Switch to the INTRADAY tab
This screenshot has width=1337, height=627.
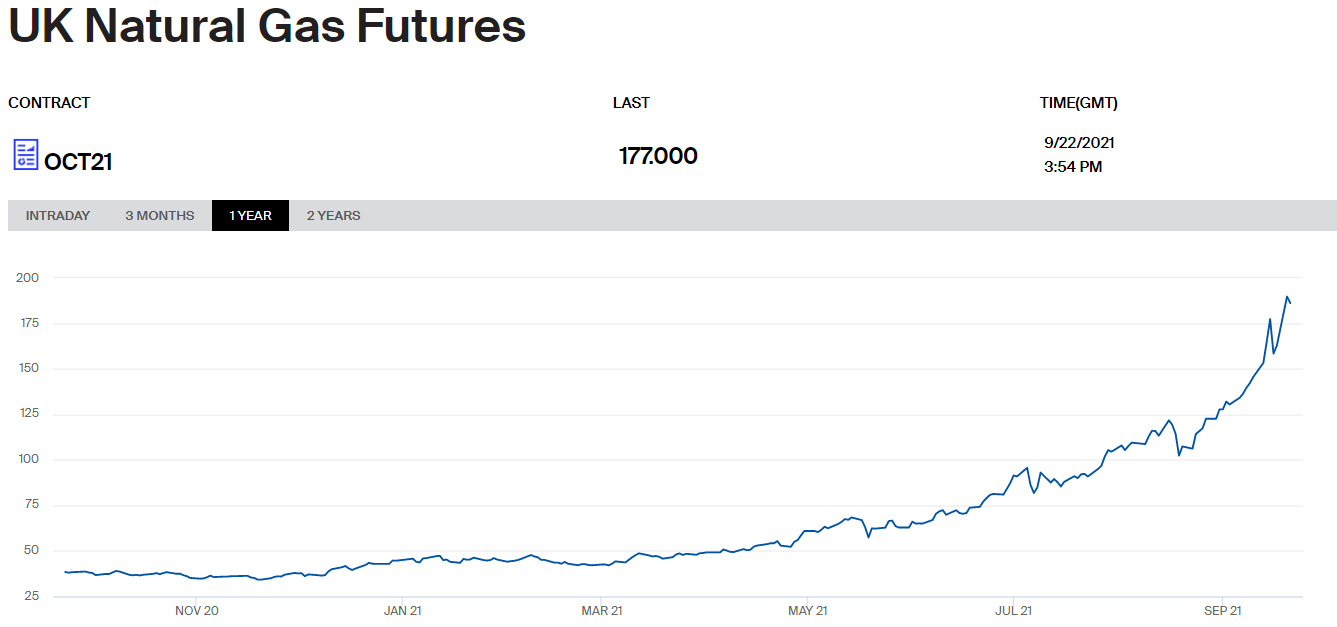pos(58,216)
